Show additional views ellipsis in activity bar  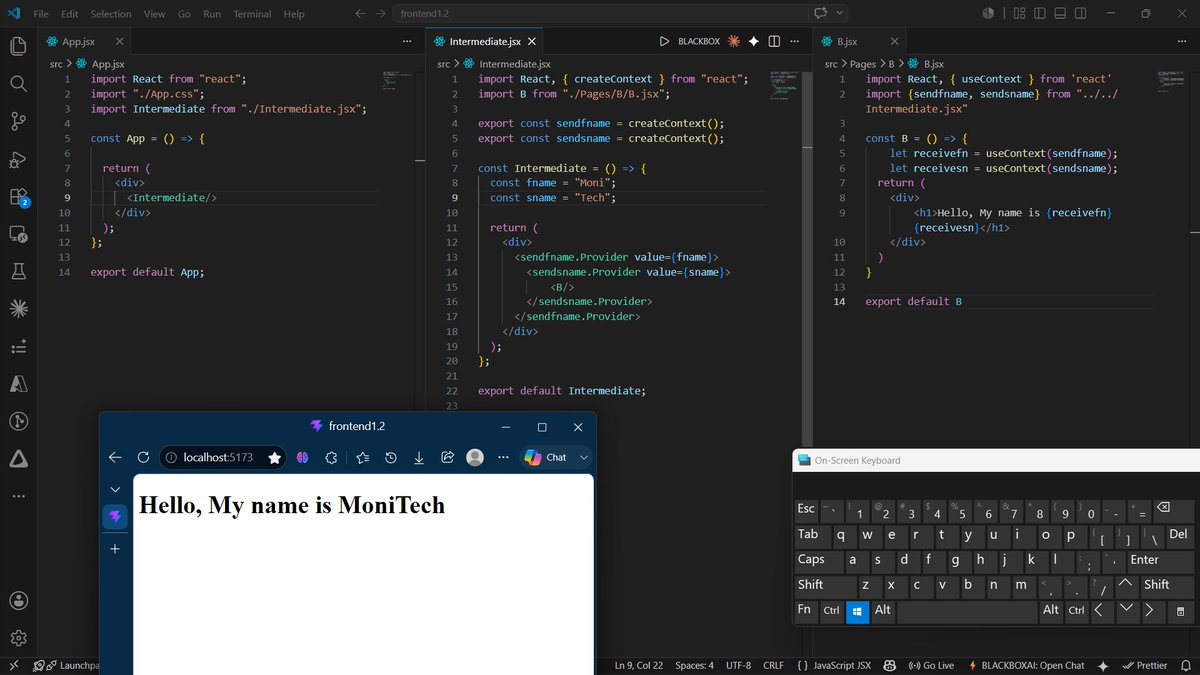pyautogui.click(x=18, y=496)
